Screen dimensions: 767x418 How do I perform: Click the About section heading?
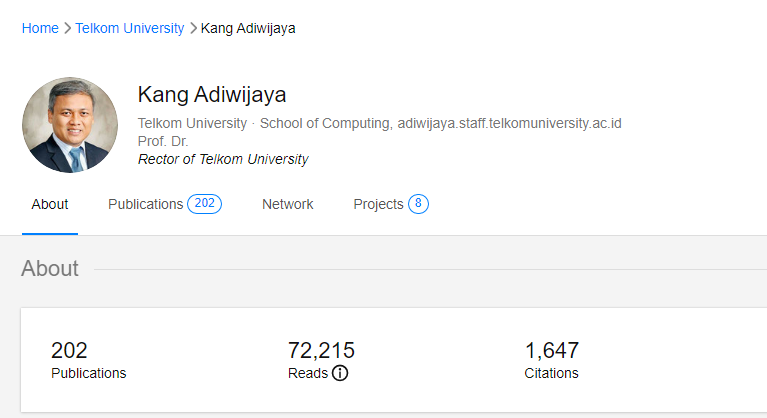[50, 268]
